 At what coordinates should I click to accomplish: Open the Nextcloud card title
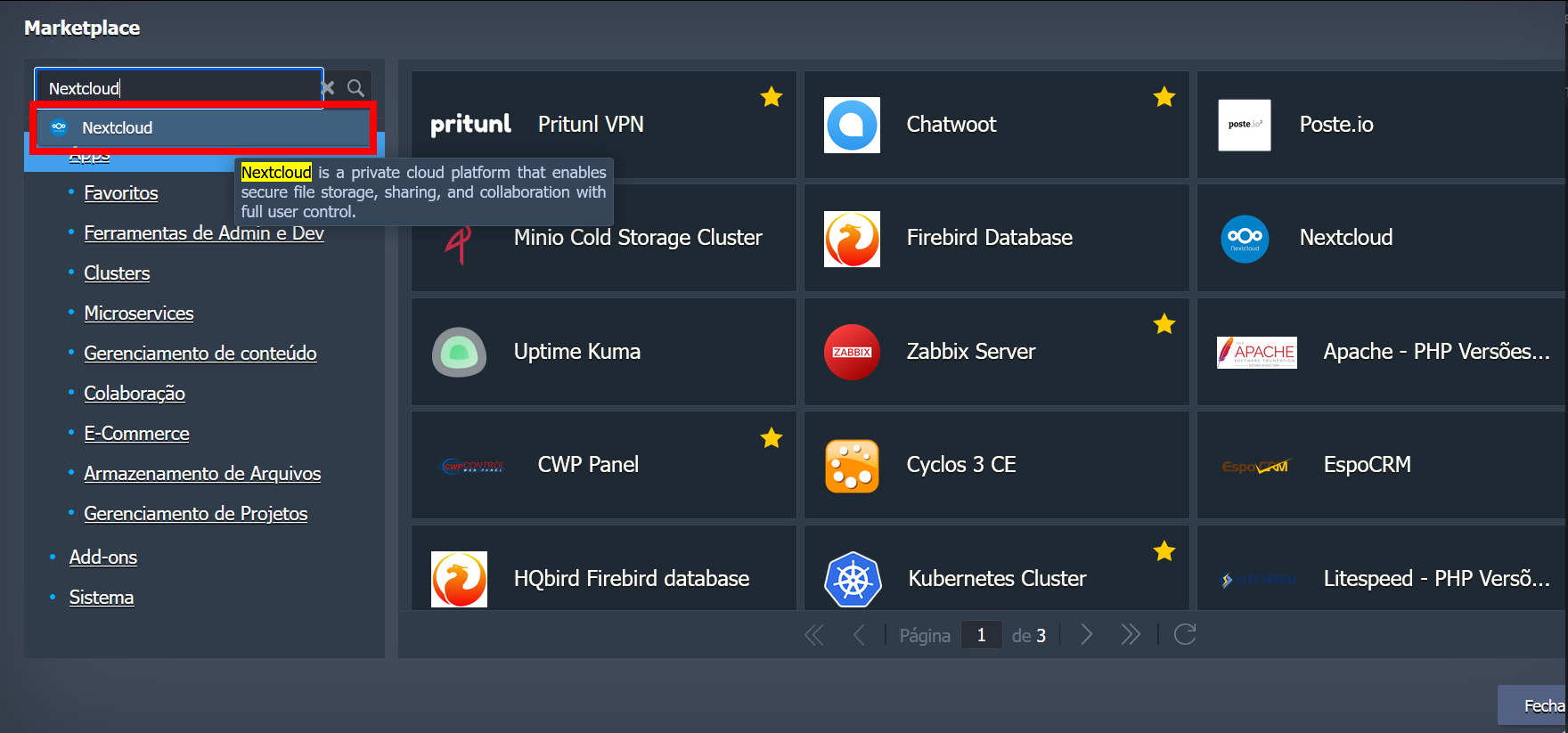coord(1346,237)
